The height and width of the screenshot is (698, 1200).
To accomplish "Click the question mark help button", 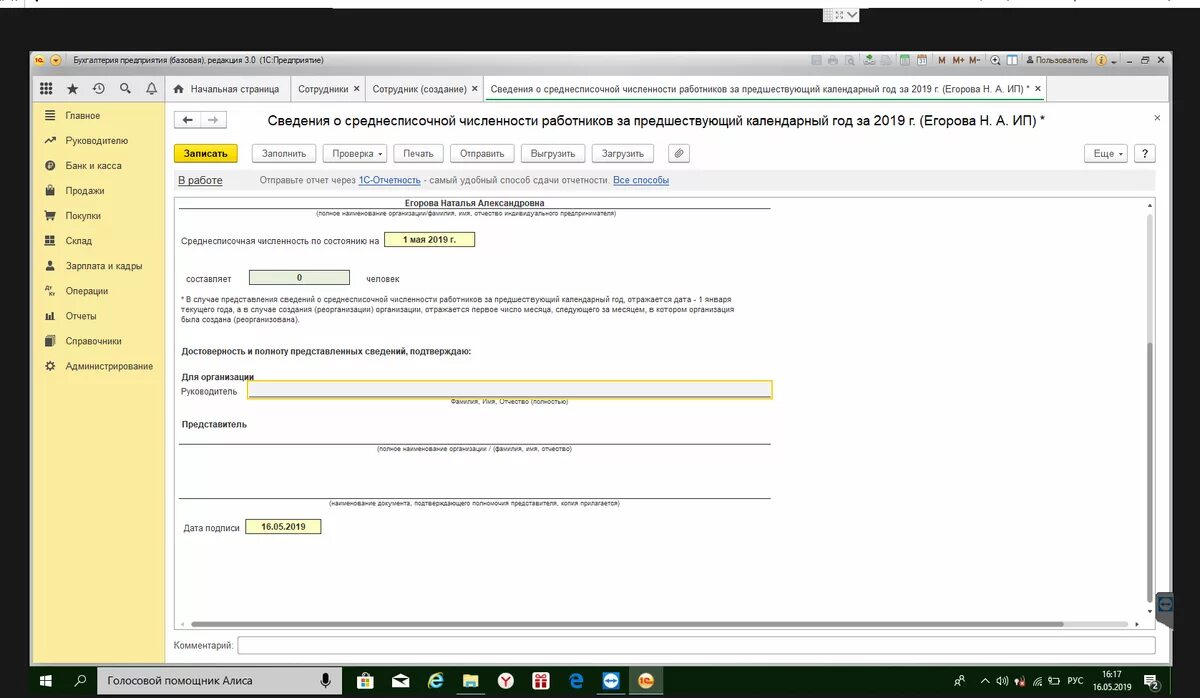I will pos(1145,154).
